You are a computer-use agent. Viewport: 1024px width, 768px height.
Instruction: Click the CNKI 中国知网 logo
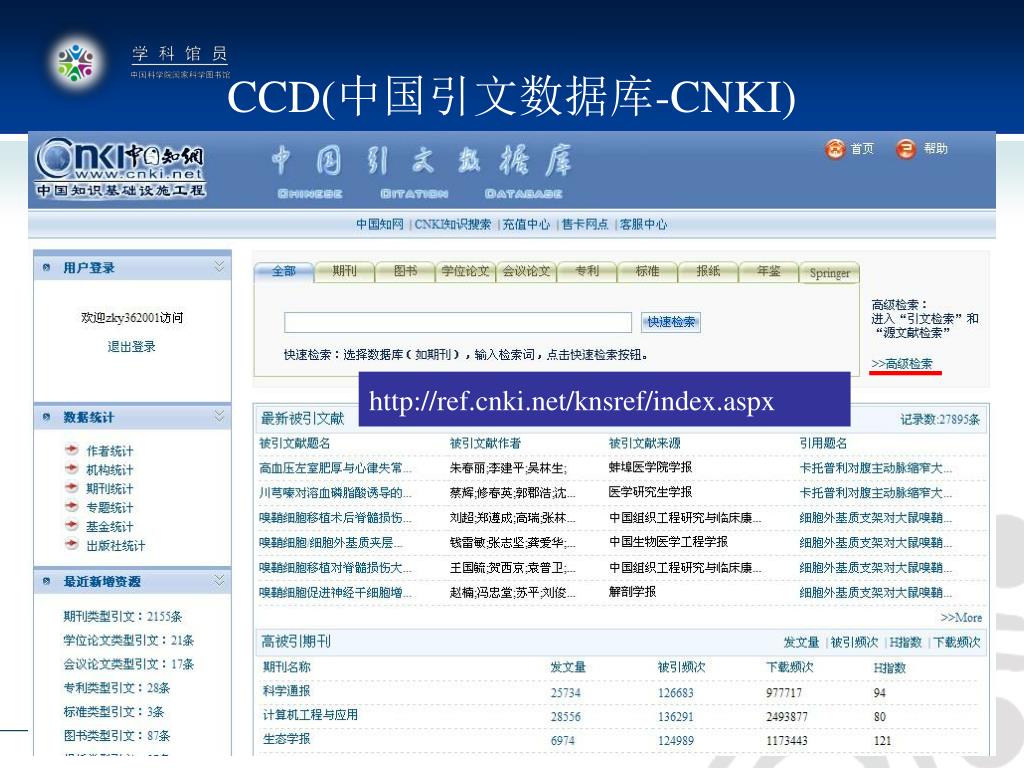(x=120, y=167)
